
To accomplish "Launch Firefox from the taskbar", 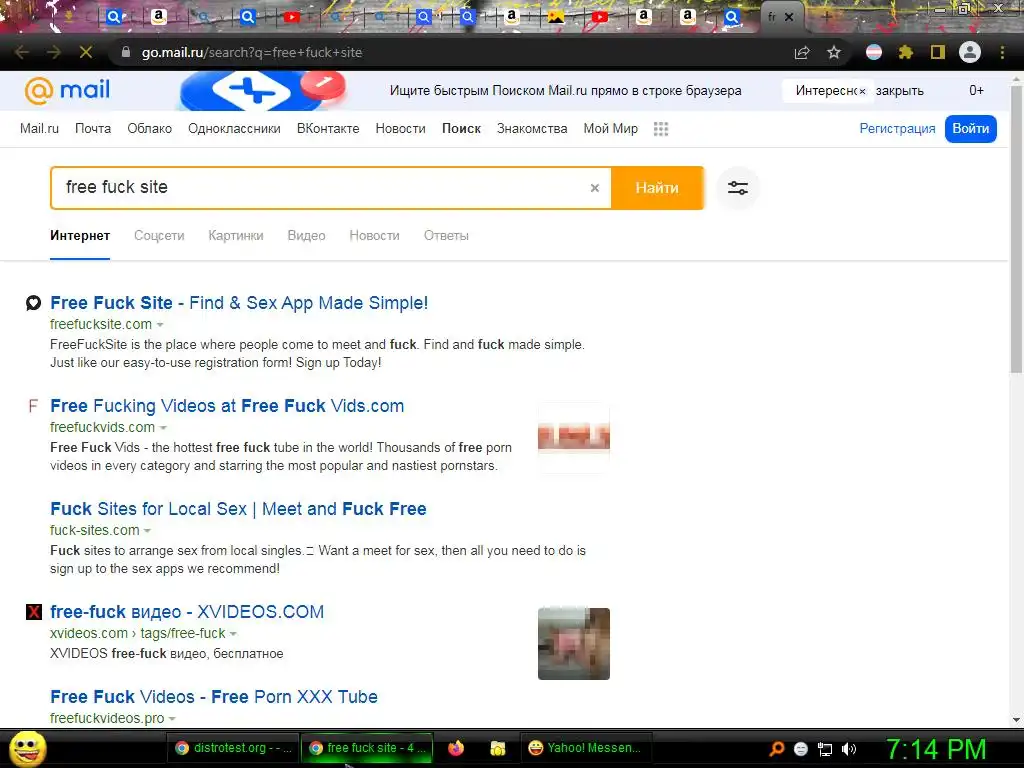I will (456, 748).
